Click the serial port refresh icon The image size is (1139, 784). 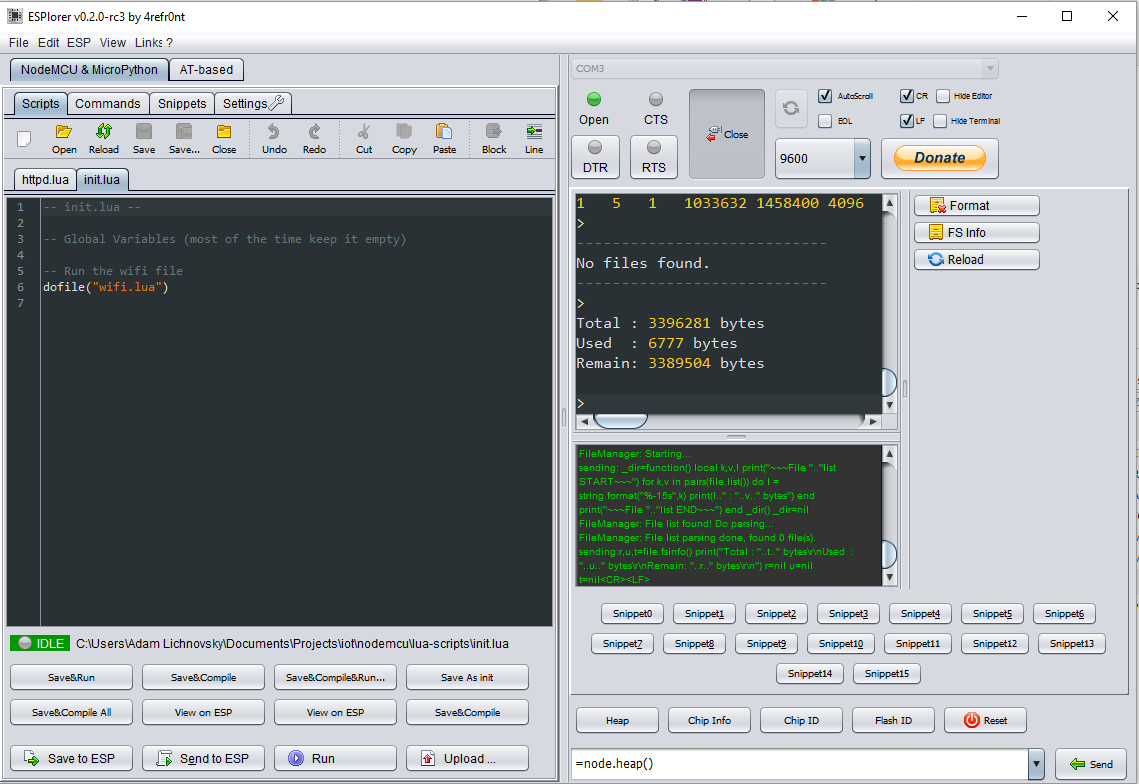click(x=790, y=108)
